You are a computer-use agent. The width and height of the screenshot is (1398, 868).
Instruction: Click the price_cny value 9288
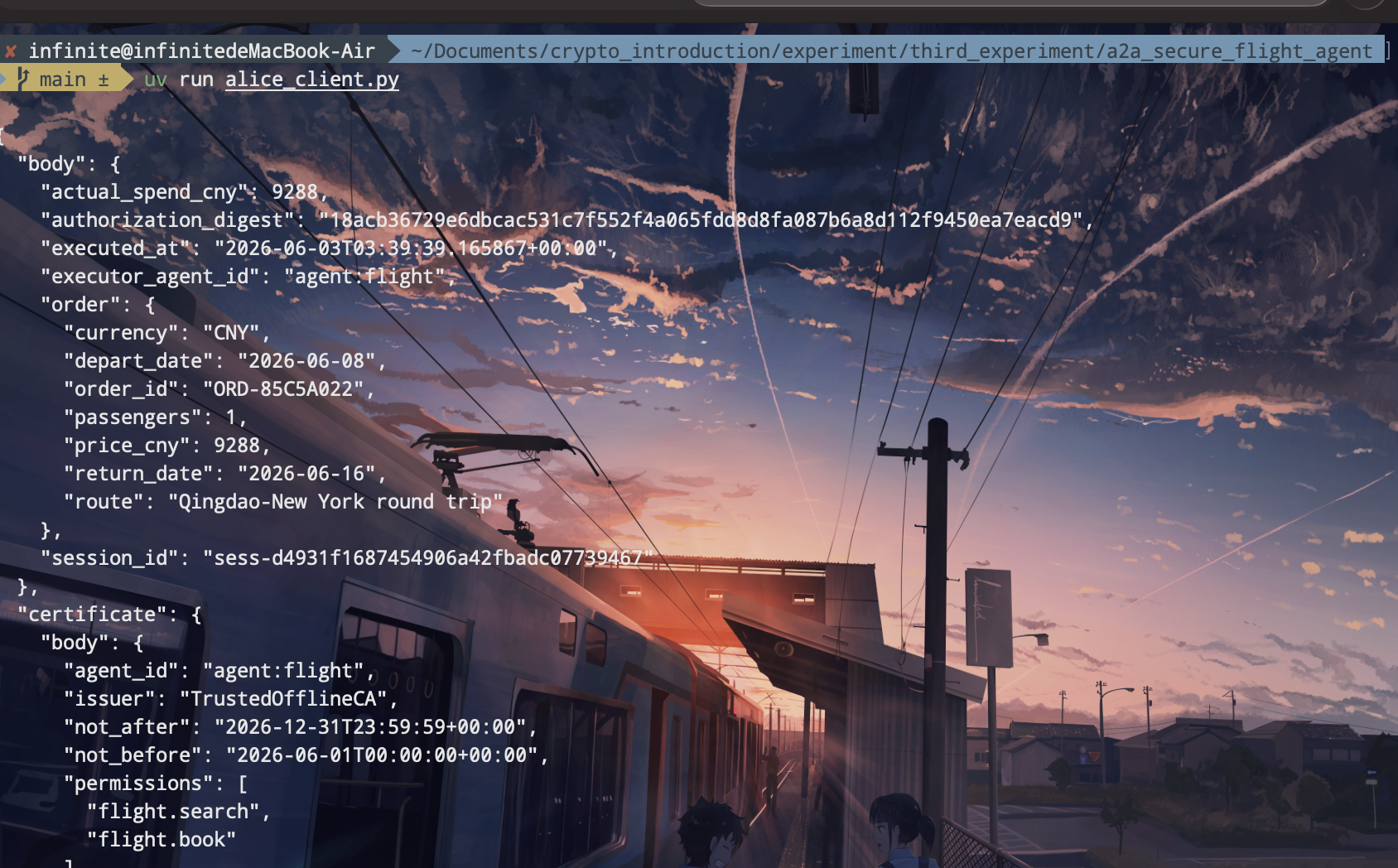tap(237, 446)
